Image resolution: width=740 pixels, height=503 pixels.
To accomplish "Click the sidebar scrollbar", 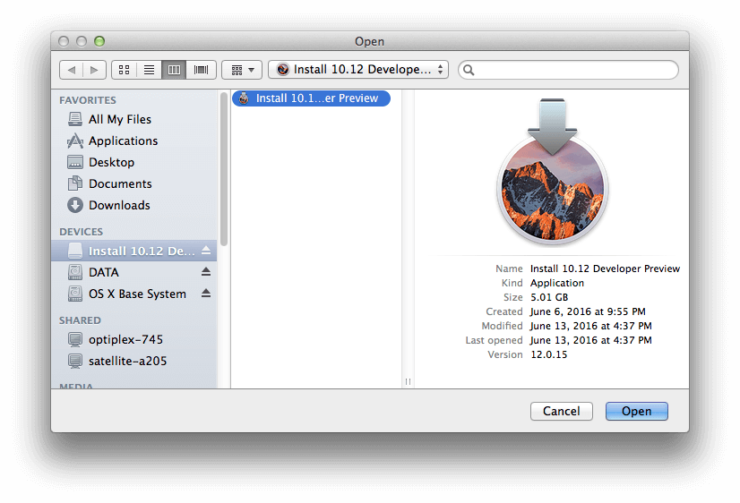I will click(x=224, y=169).
